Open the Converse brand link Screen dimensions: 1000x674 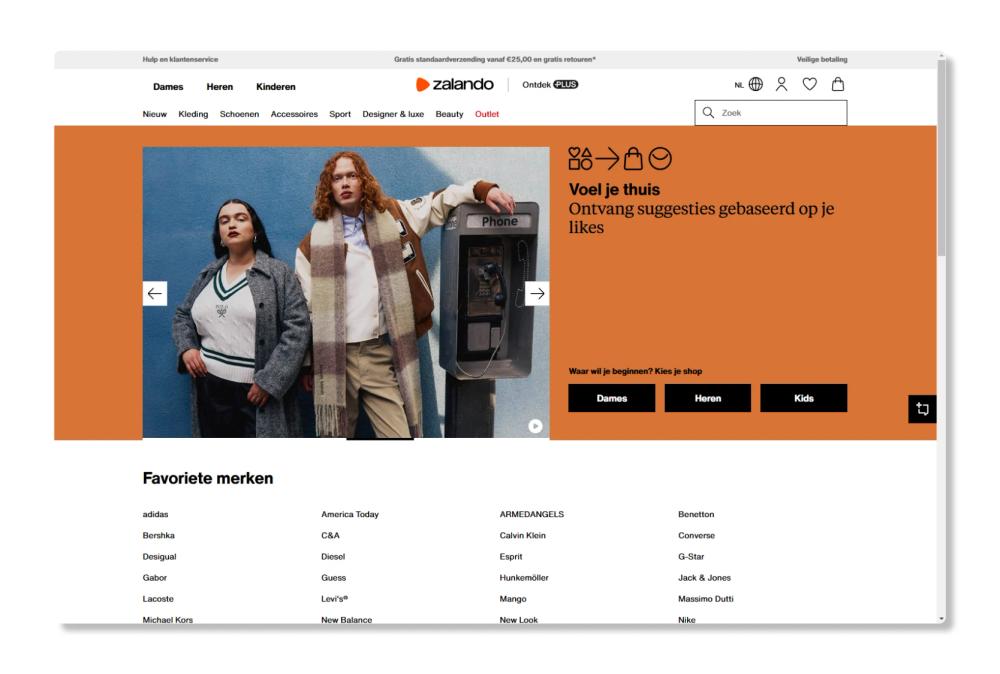pos(696,535)
